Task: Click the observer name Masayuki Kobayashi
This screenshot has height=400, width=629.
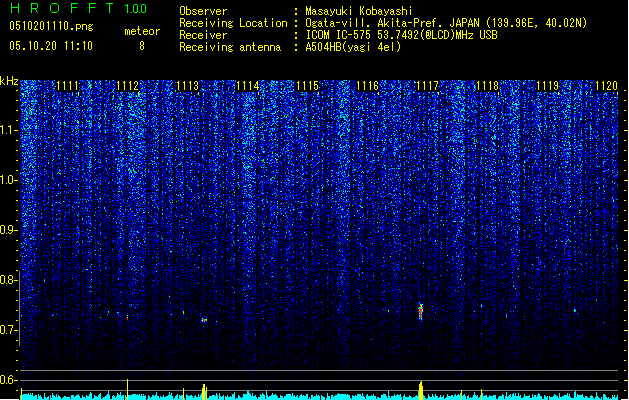Action: pyautogui.click(x=358, y=11)
